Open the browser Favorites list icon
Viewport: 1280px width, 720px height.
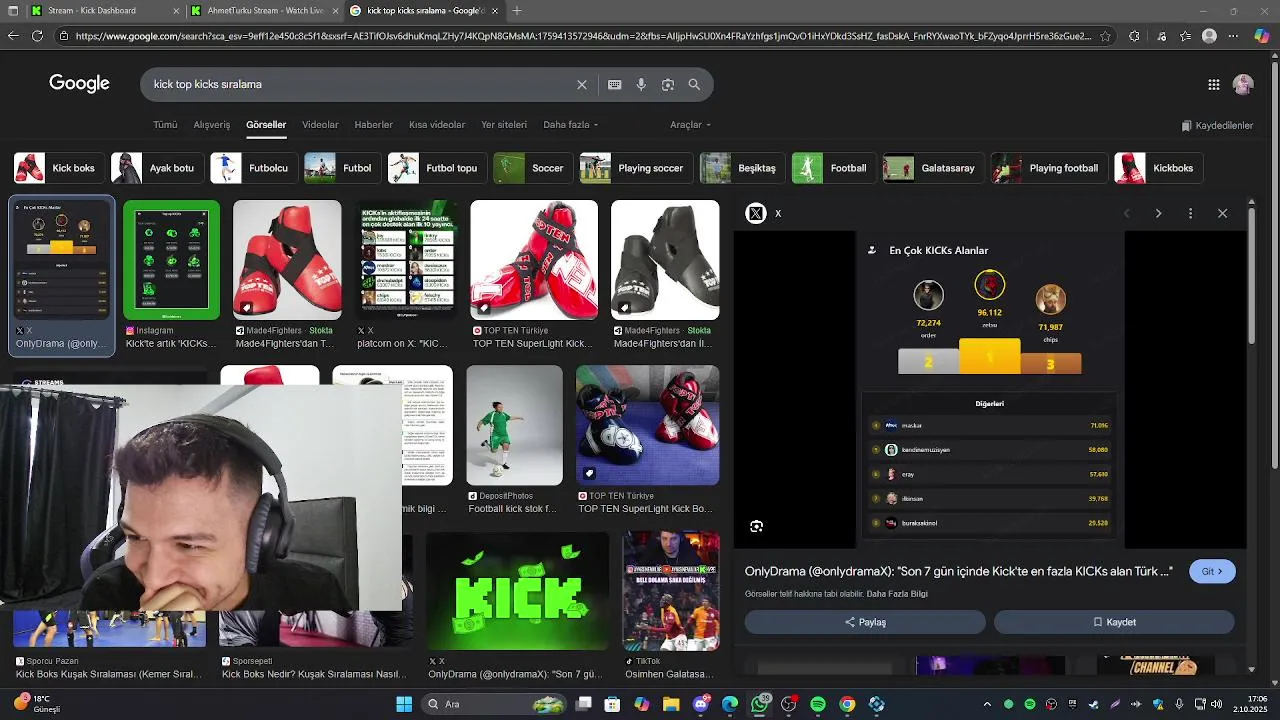(1185, 36)
